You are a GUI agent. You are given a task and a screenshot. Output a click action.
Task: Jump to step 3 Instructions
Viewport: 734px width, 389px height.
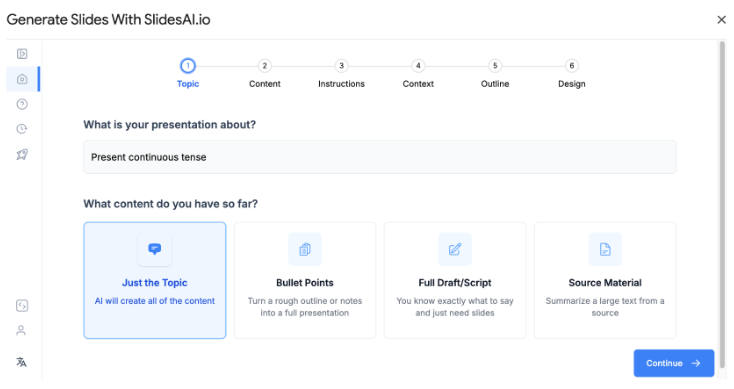[341, 74]
